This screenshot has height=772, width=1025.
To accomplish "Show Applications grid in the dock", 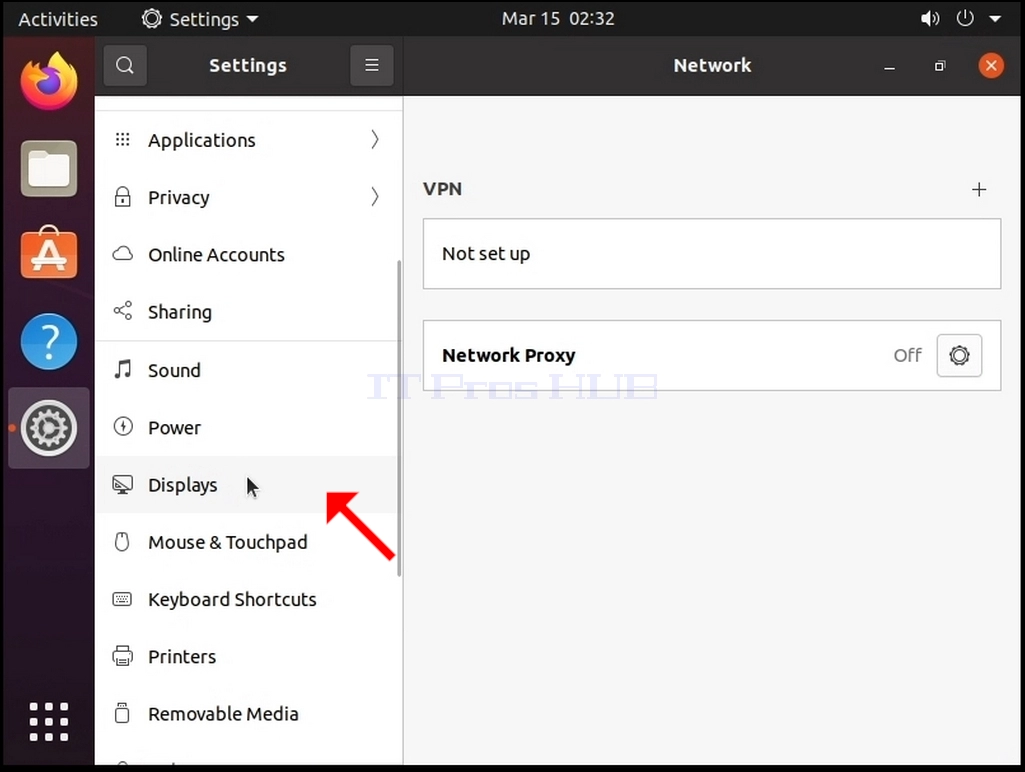I will click(x=49, y=722).
